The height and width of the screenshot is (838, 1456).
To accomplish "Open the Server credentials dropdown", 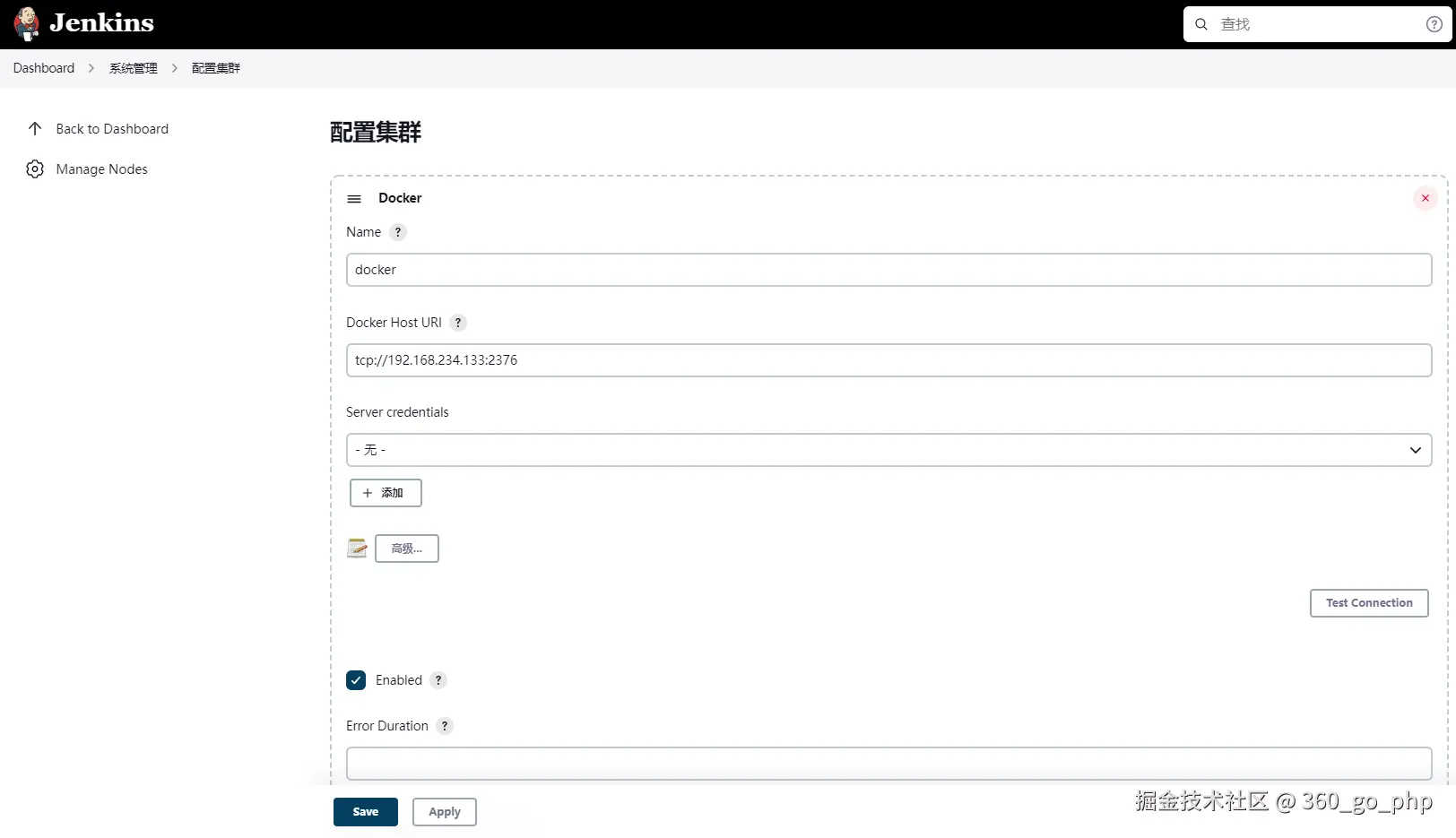I will coord(888,450).
